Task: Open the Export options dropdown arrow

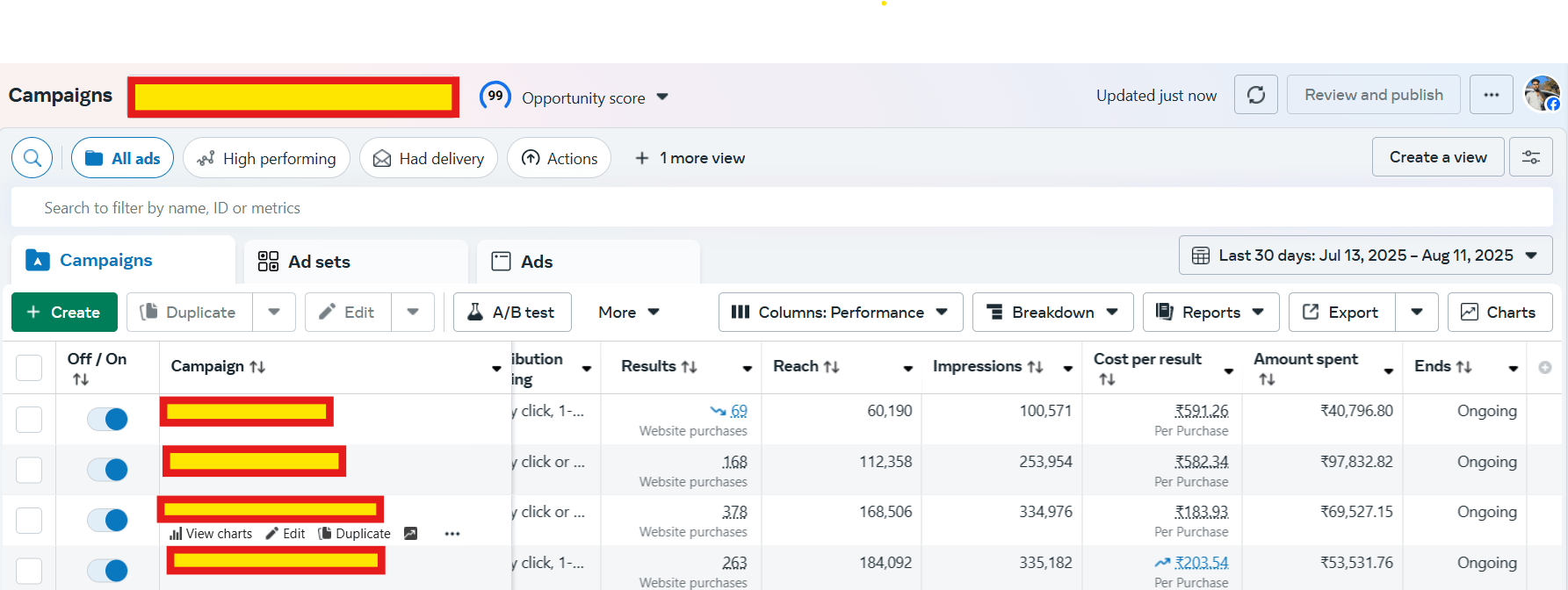Action: pos(1417,312)
